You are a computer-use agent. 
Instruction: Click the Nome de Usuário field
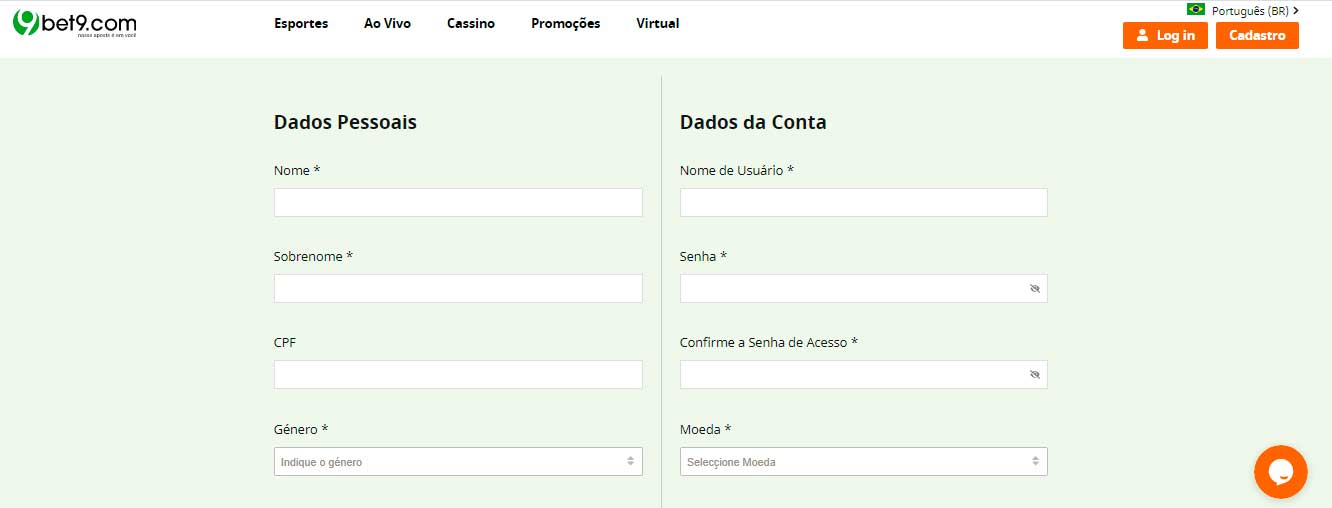[x=864, y=202]
